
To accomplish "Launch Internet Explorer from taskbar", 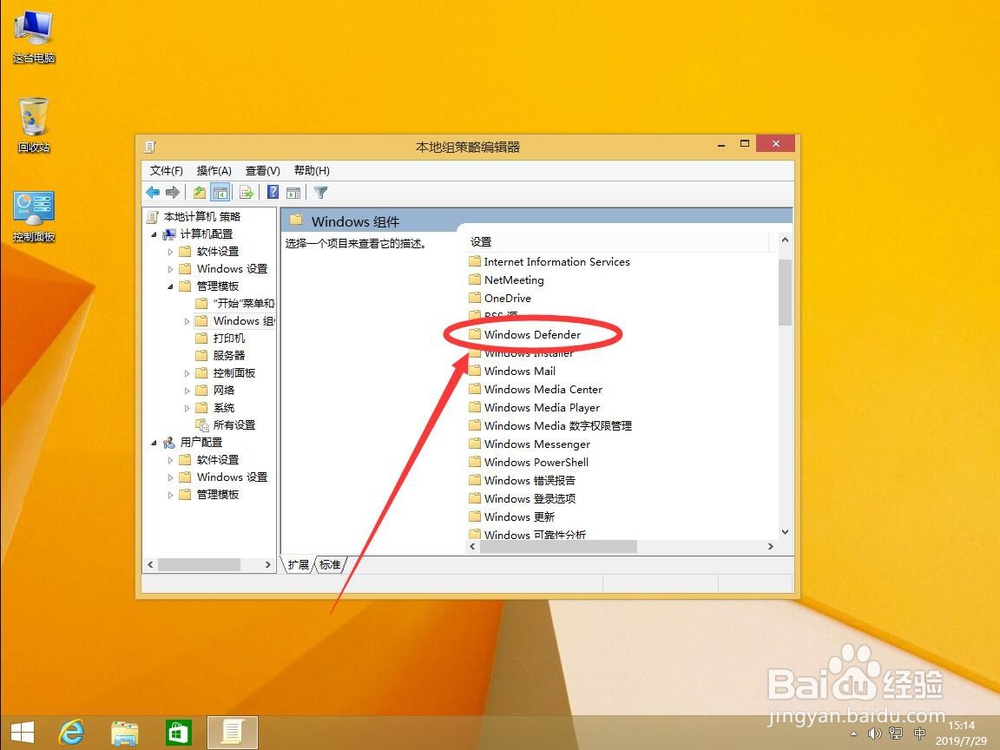I will tap(71, 733).
